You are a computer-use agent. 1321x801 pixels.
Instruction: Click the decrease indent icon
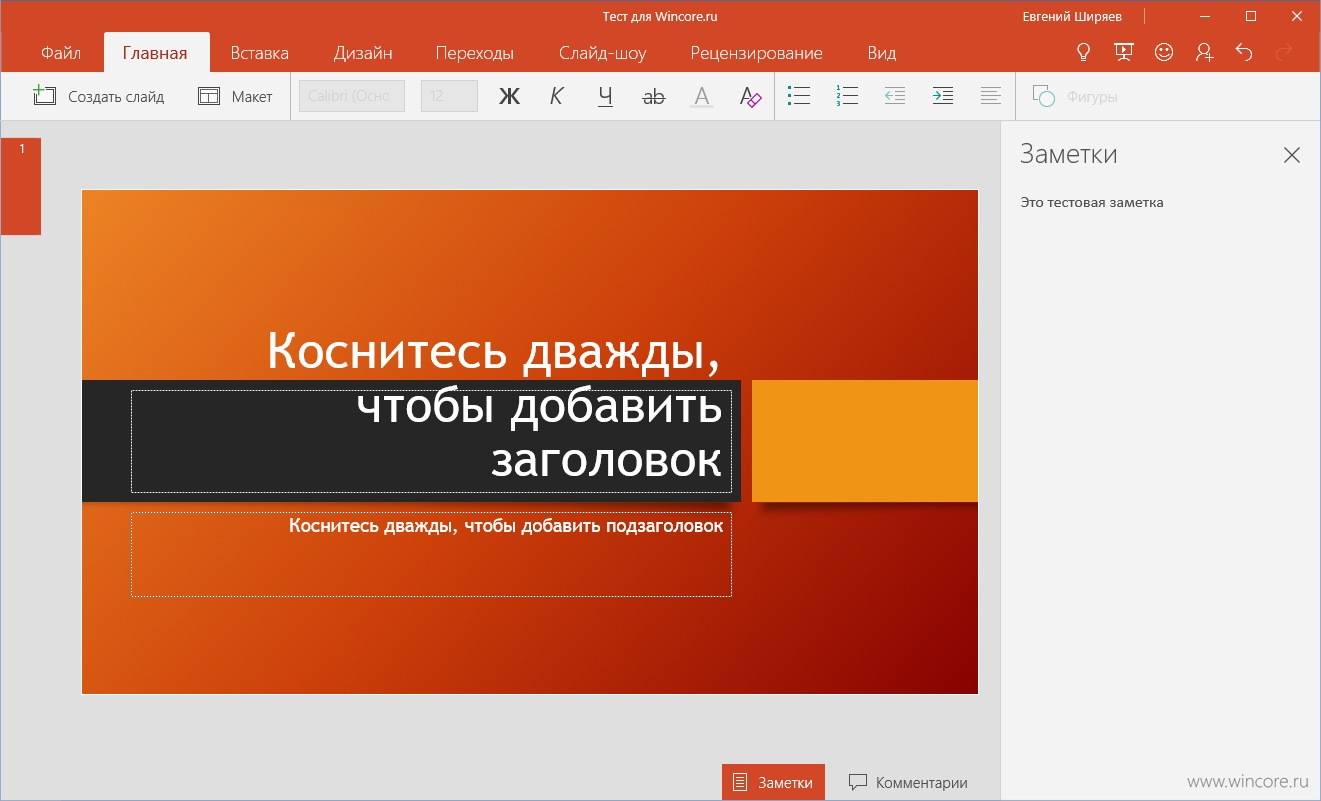click(895, 96)
